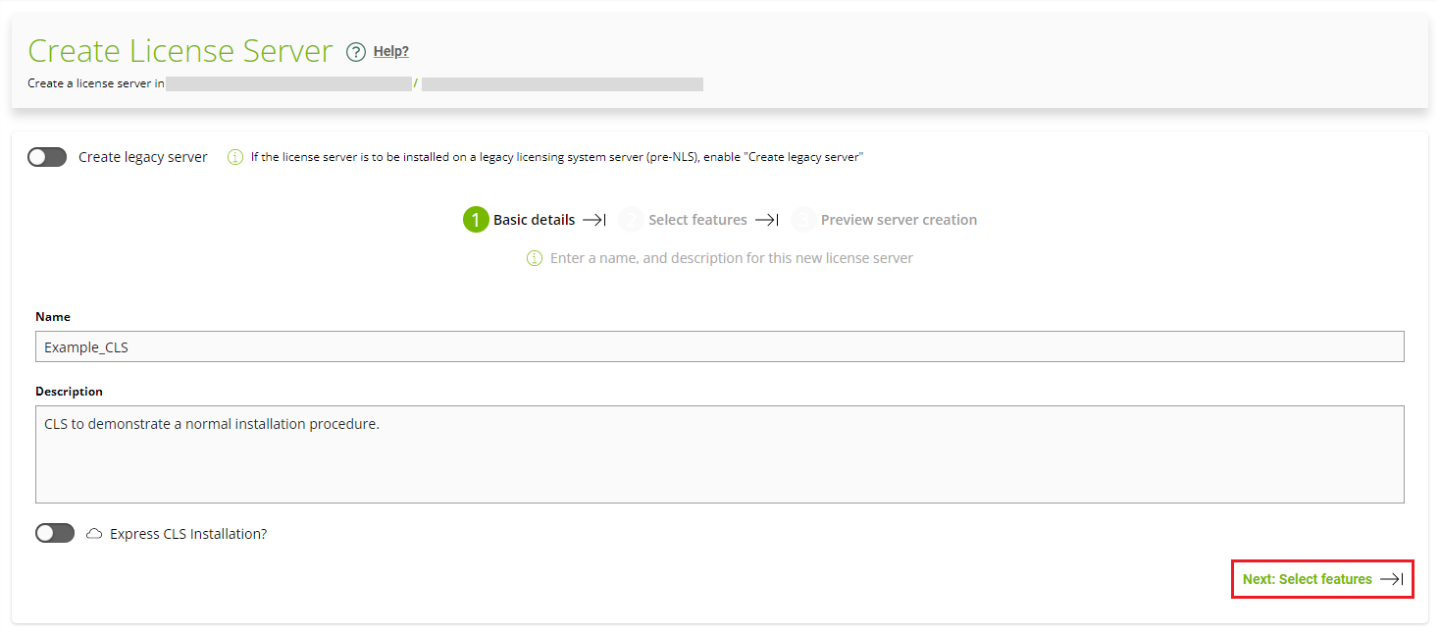Screen dimensions: 1440x637
Task: Click the Help question mark icon
Action: 355,51
